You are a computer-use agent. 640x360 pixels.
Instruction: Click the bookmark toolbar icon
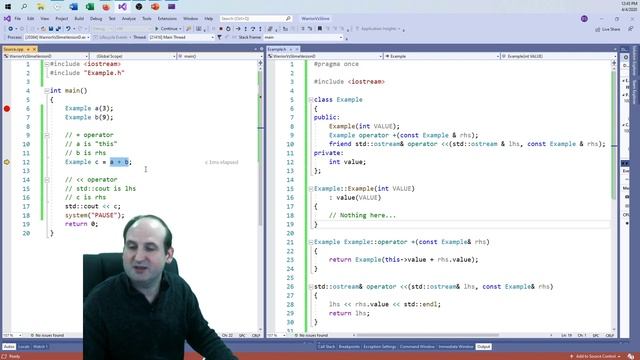320,29
